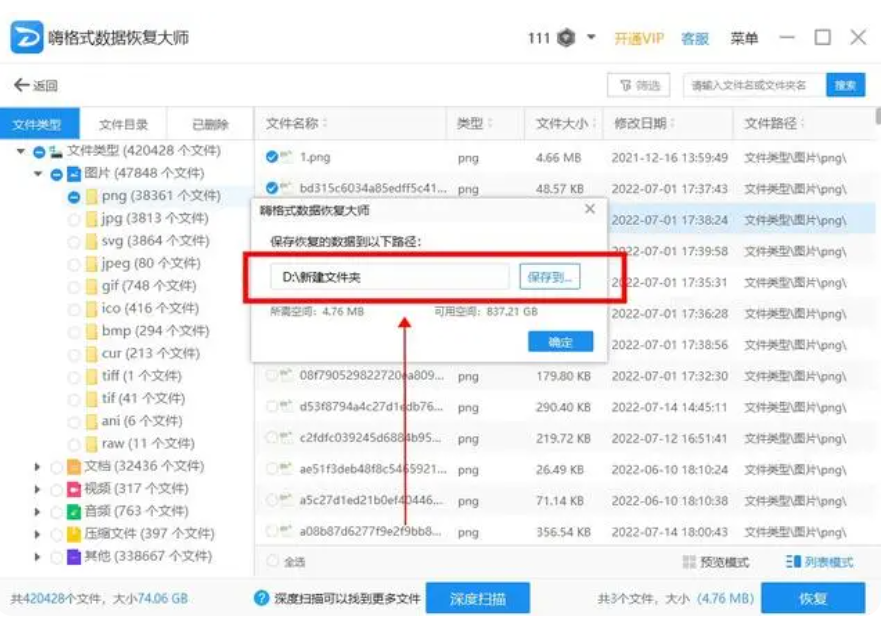
Task: Switch to 列表模式 list mode
Action: (x=820, y=562)
